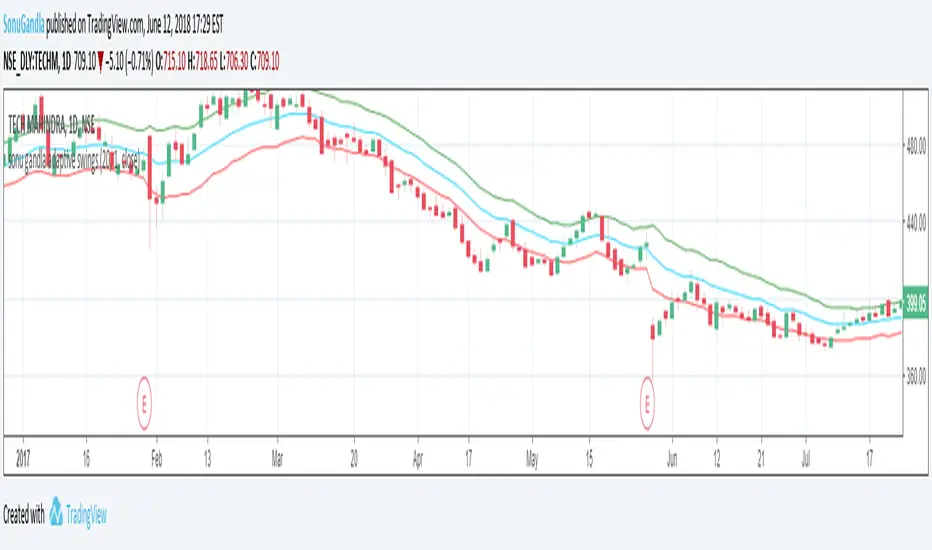Click the Apr date axis label
The image size is (932, 550).
point(418,459)
